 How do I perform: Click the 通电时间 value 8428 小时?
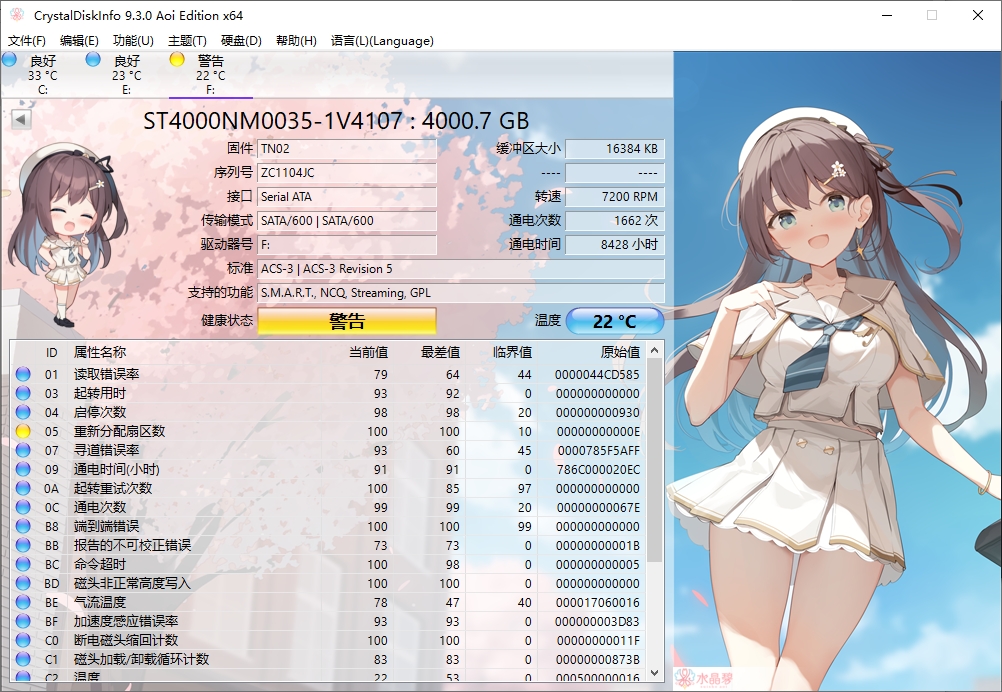coord(615,245)
